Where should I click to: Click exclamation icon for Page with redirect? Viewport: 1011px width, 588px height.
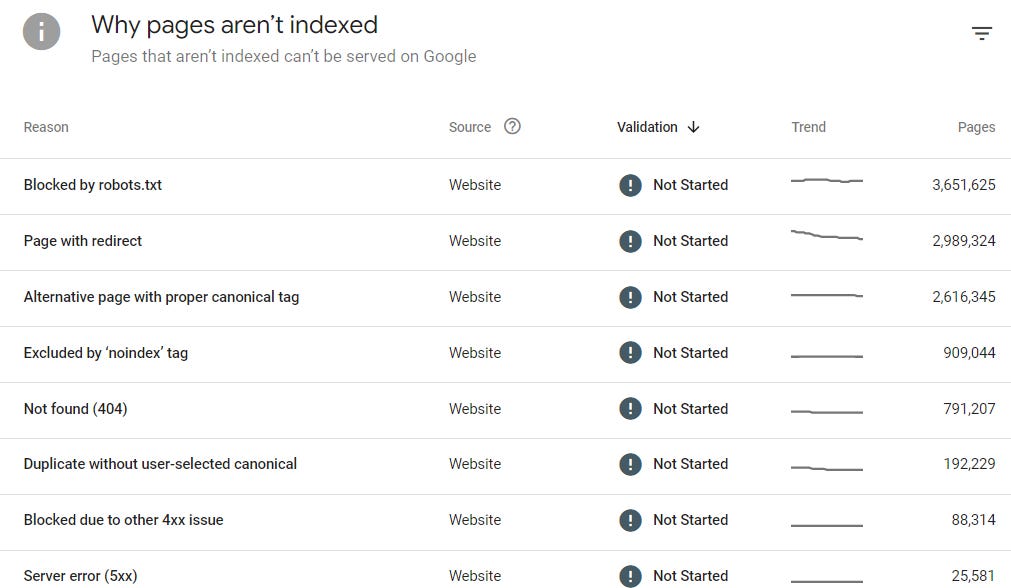click(630, 241)
